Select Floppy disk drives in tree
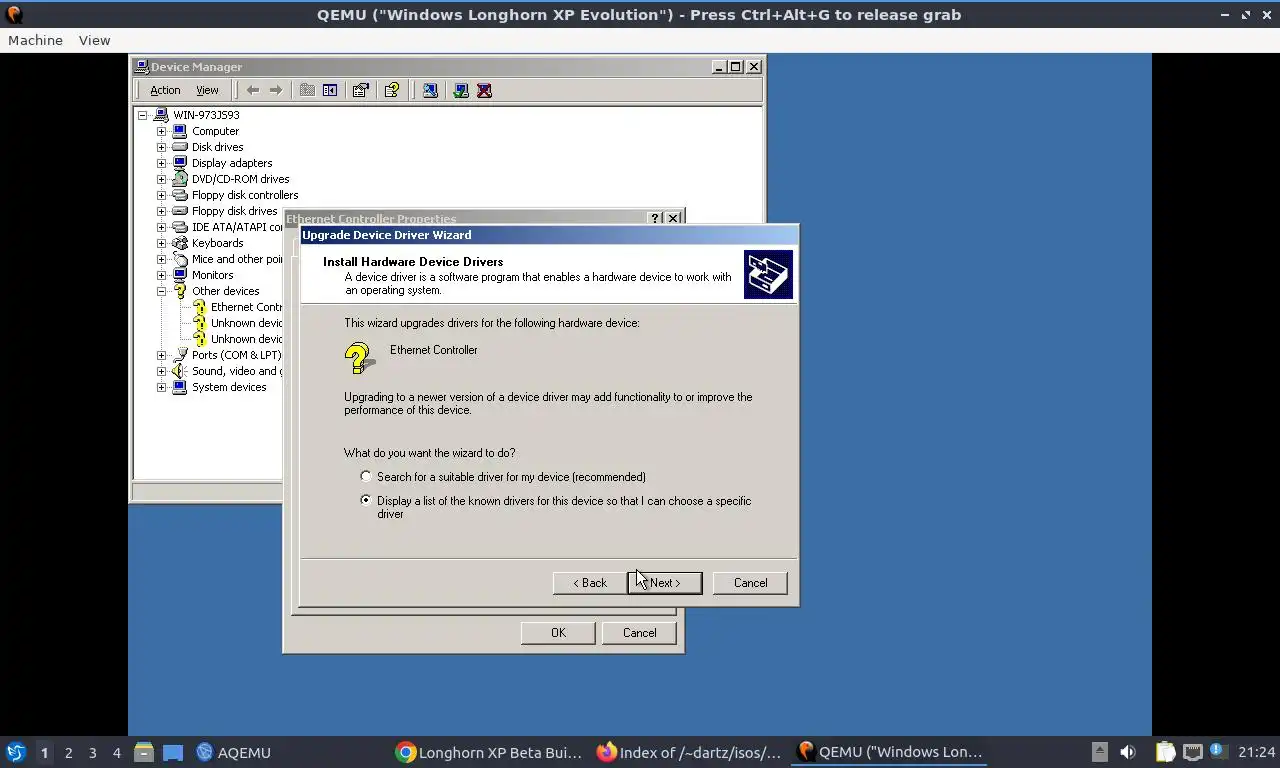 tap(234, 211)
